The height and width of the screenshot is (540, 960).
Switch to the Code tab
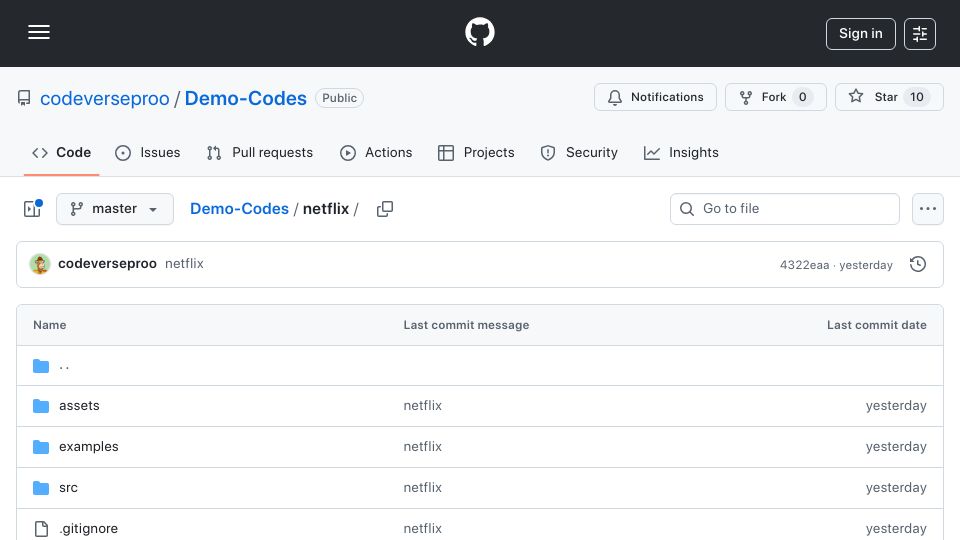coord(61,152)
